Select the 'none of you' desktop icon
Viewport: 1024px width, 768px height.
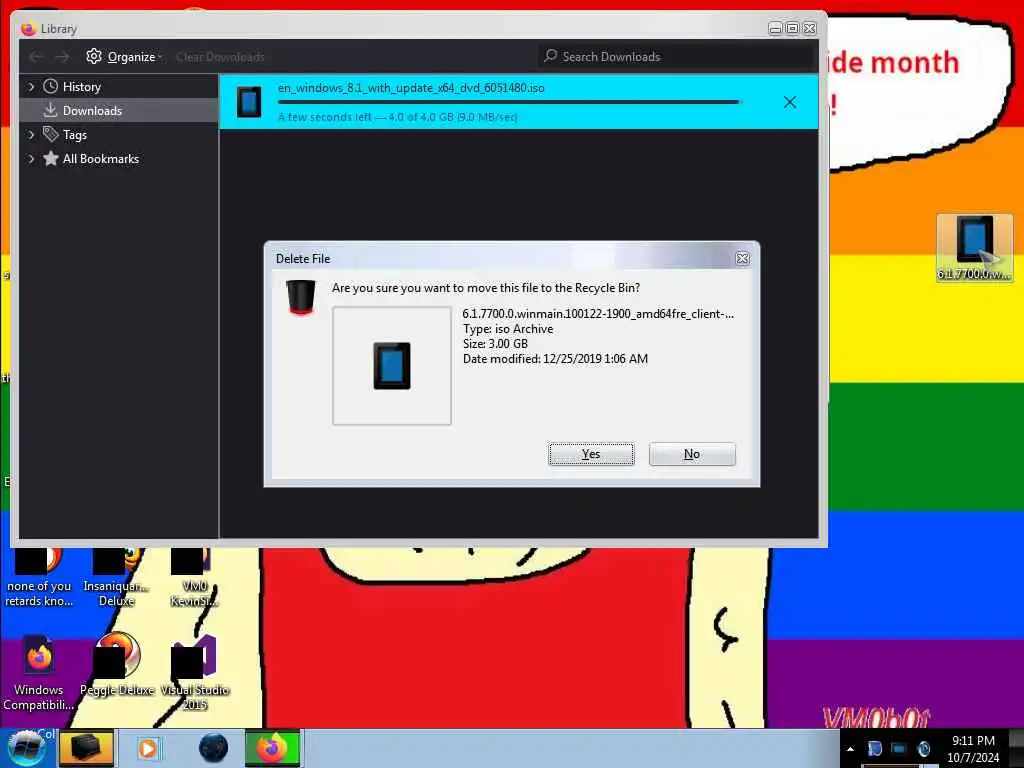tap(39, 578)
